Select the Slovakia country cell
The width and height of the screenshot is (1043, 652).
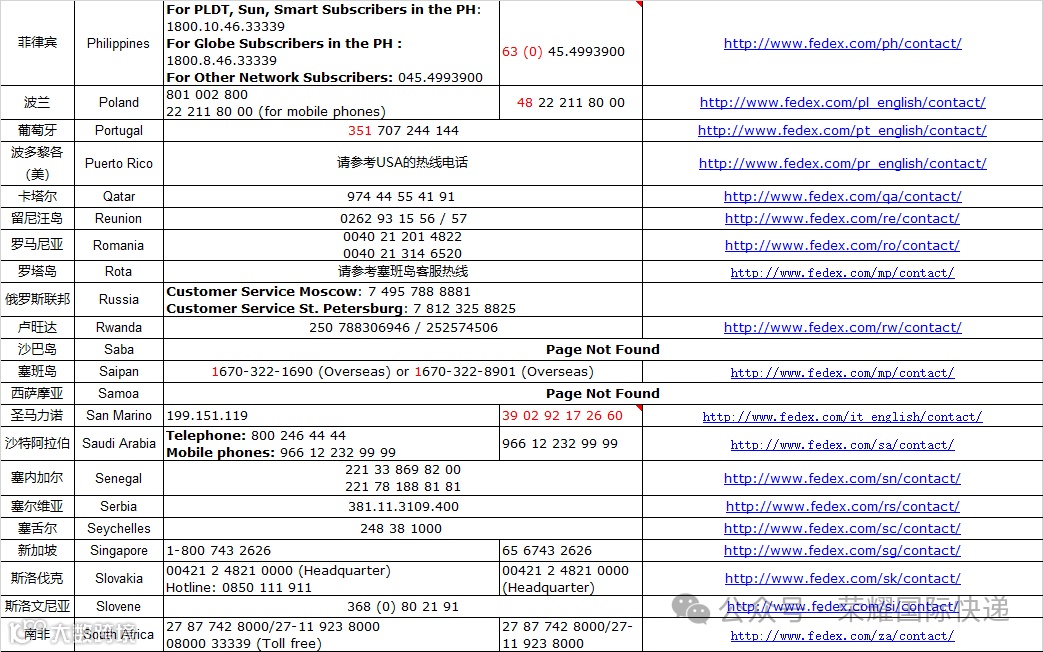click(118, 578)
